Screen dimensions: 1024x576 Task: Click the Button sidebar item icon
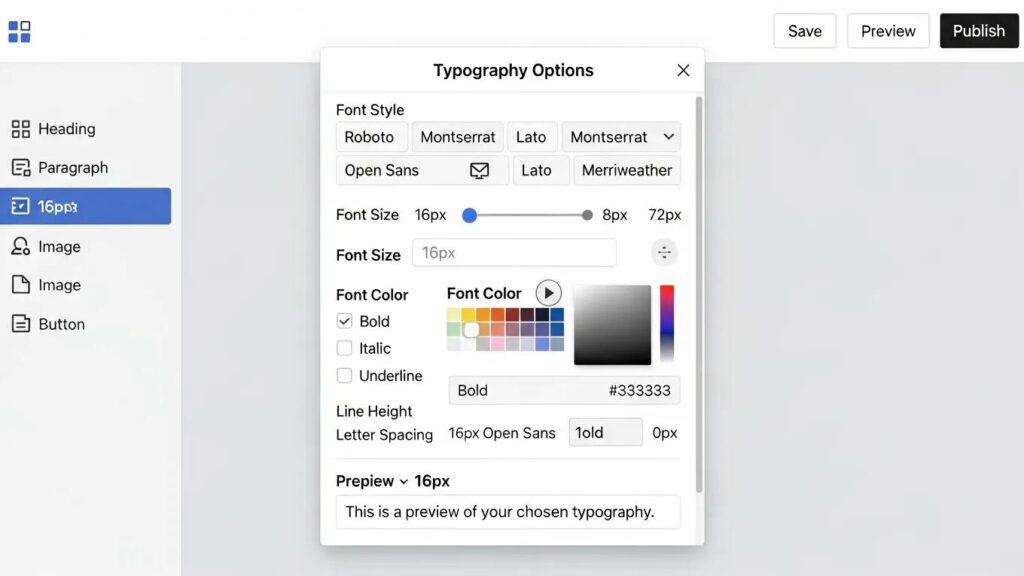pyautogui.click(x=20, y=324)
